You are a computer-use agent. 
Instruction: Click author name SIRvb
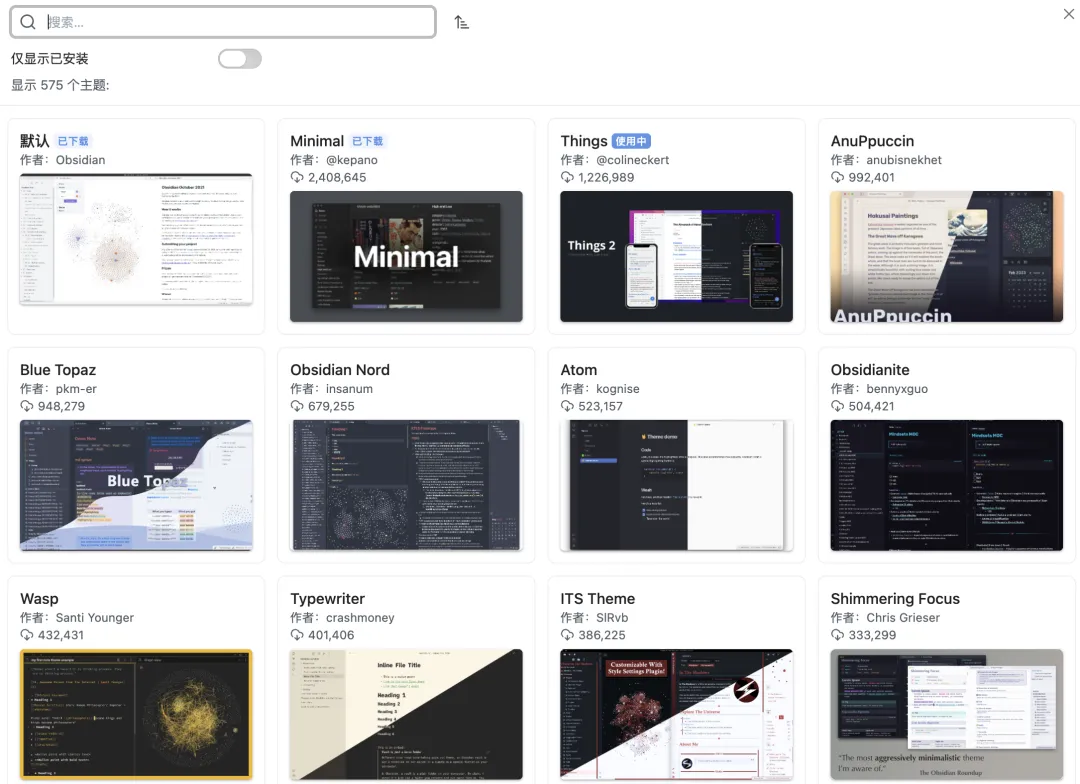tap(612, 617)
